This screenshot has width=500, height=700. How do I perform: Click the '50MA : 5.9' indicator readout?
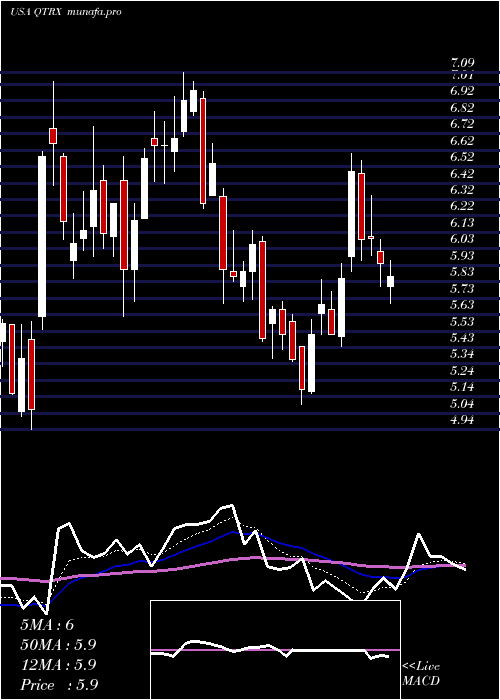[x=58, y=645]
